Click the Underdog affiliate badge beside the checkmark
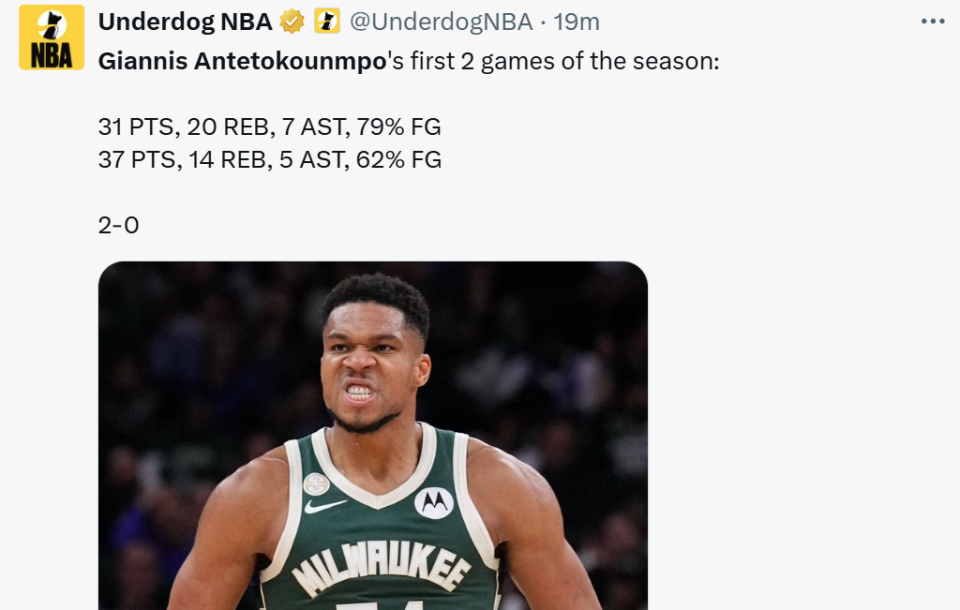Screen dimensions: 960x610 pos(326,21)
